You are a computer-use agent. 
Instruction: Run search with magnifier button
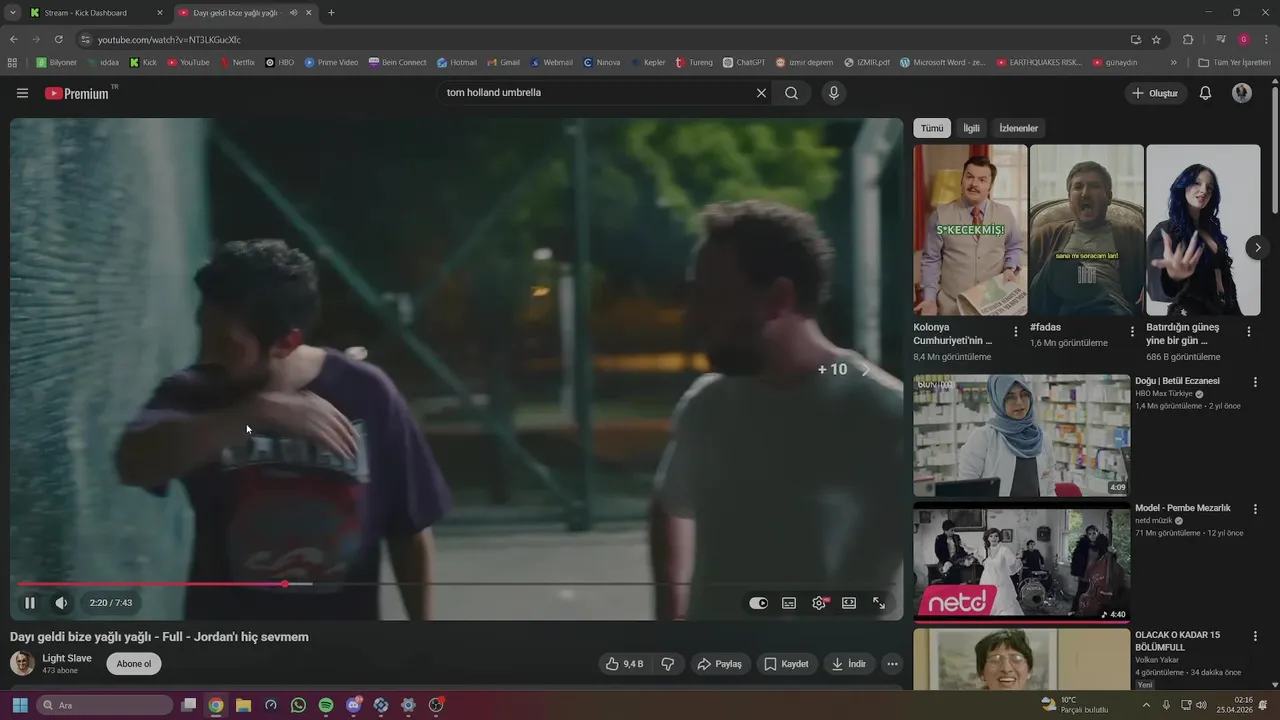pyautogui.click(x=792, y=93)
